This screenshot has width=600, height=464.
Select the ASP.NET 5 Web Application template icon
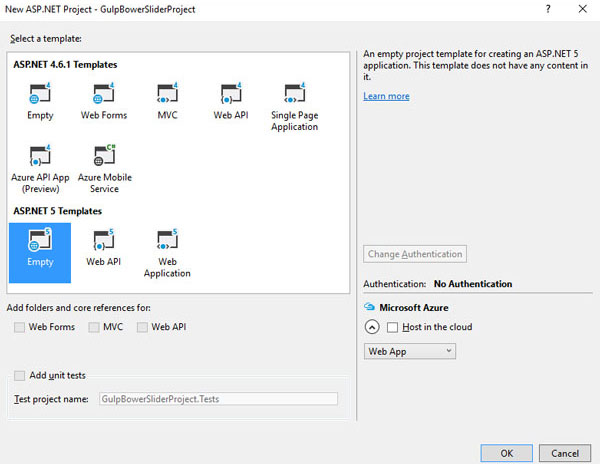tap(167, 240)
